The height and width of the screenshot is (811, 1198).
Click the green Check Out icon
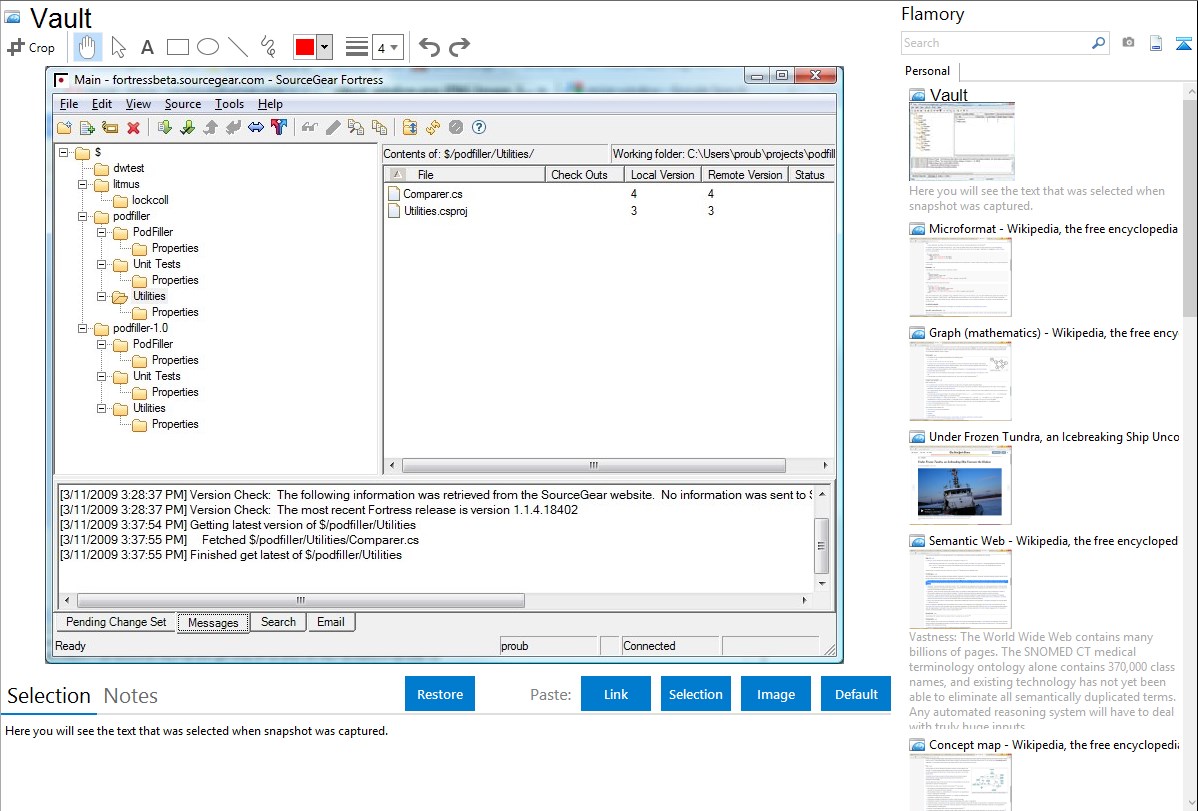click(x=187, y=128)
